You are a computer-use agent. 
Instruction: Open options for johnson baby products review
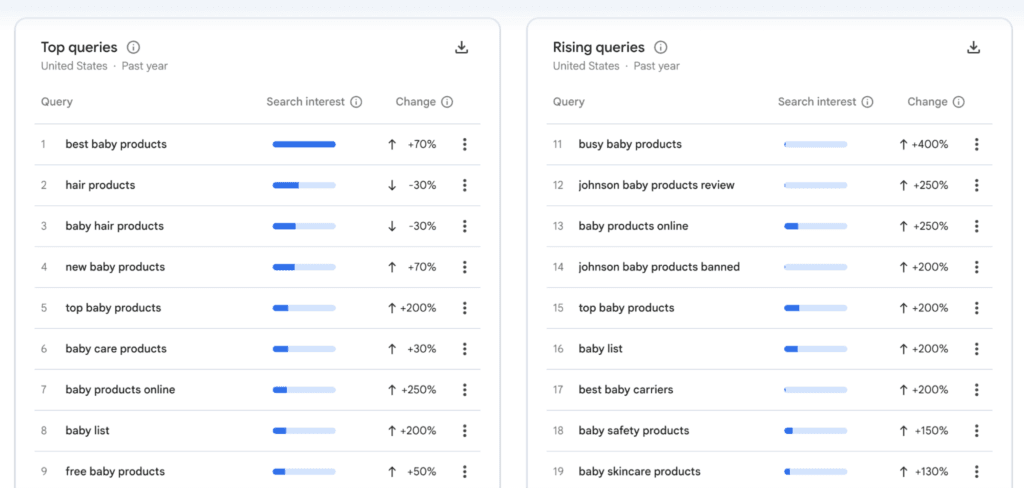point(976,186)
